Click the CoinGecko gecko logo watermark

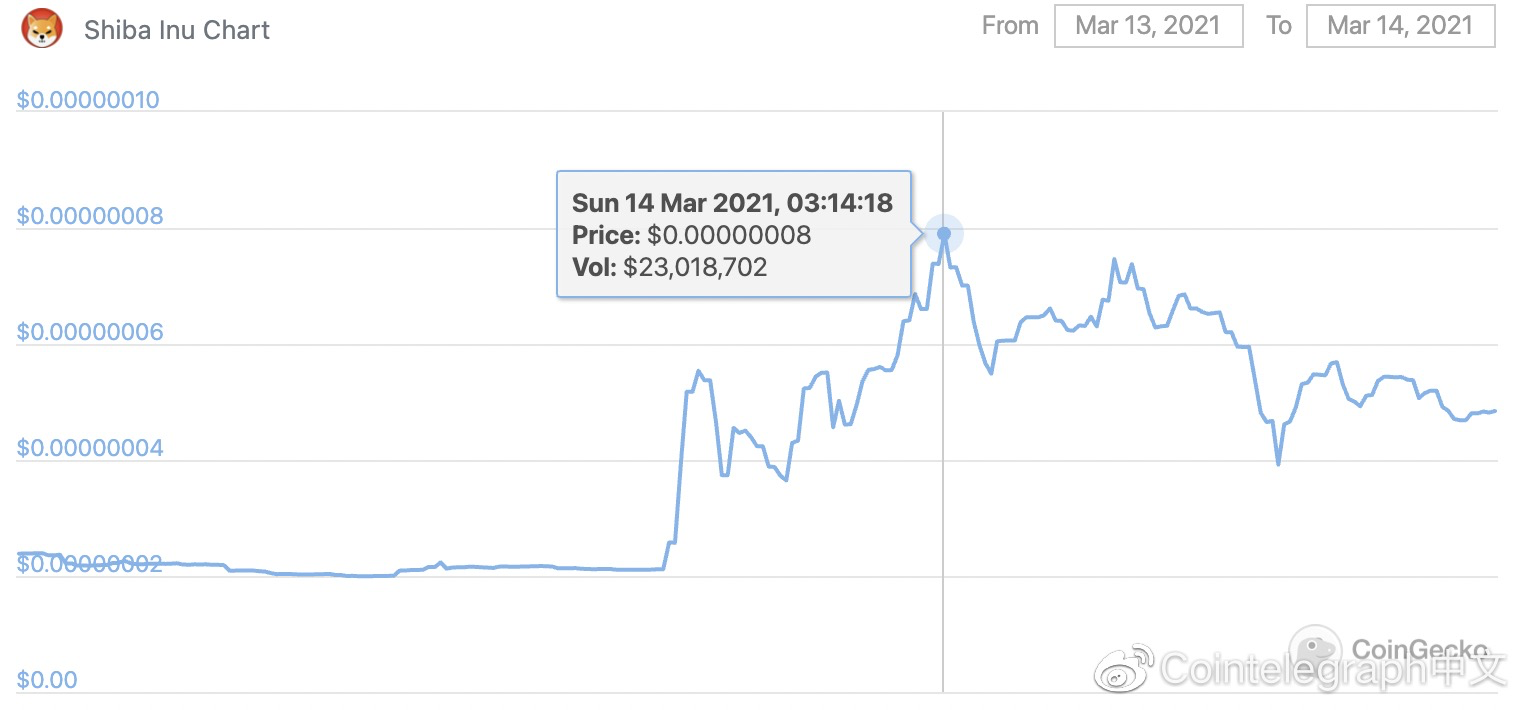pyautogui.click(x=1315, y=650)
